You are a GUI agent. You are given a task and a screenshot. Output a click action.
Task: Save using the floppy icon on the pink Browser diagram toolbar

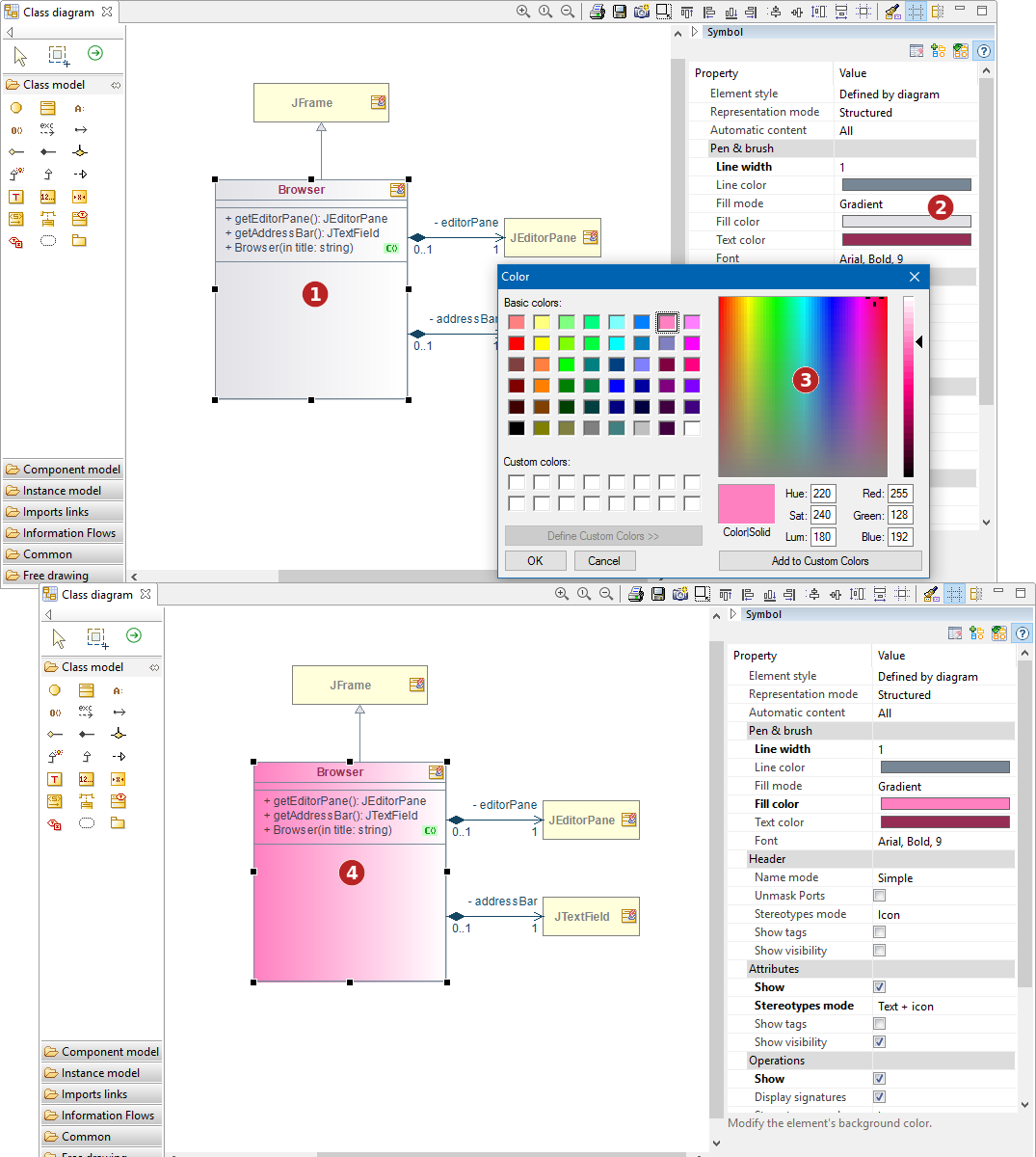pyautogui.click(x=658, y=594)
